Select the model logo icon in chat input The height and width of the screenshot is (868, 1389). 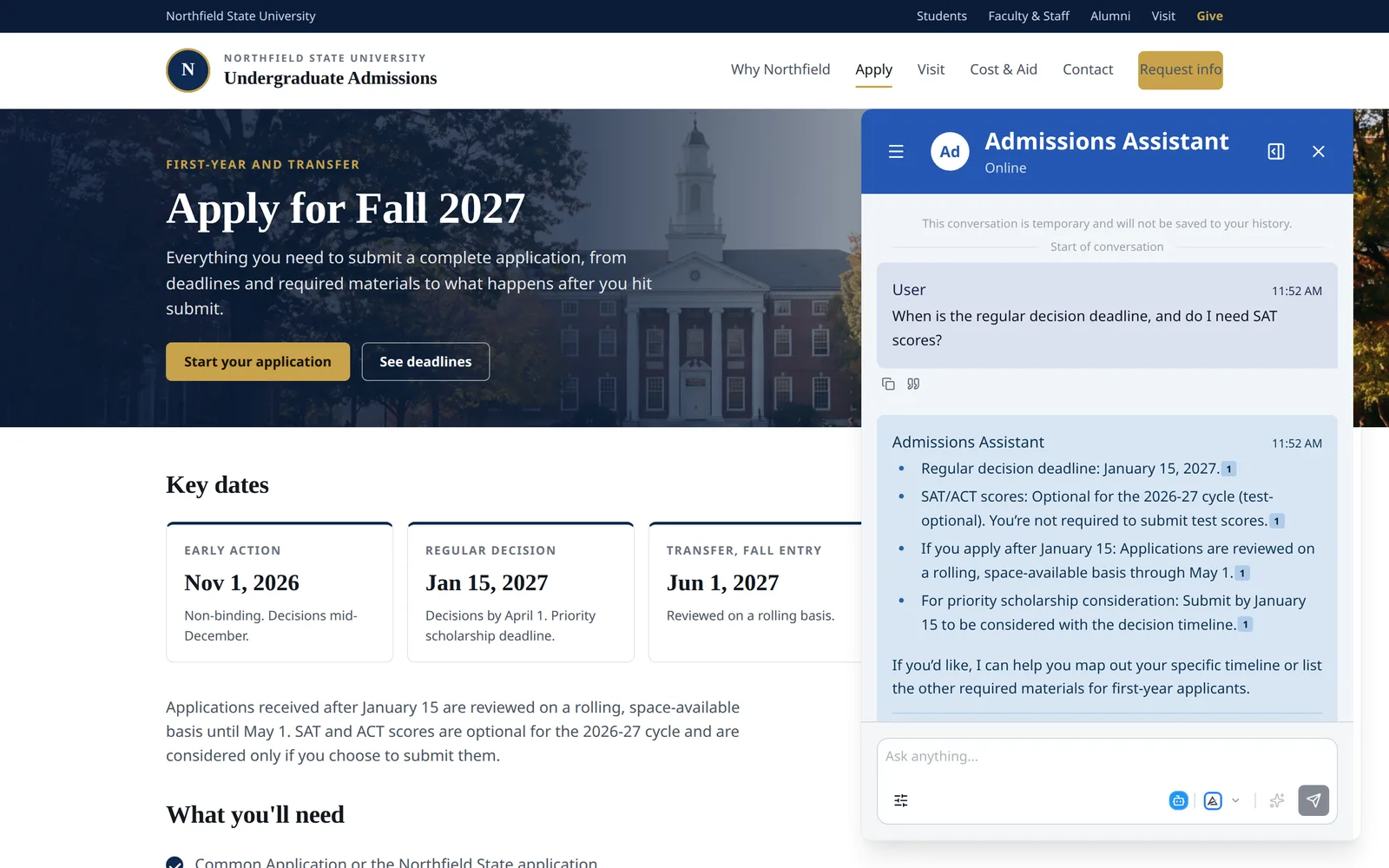coord(1213,800)
